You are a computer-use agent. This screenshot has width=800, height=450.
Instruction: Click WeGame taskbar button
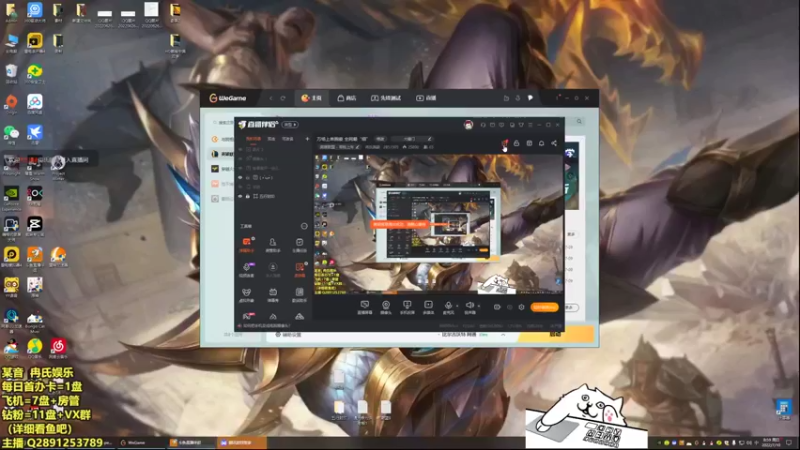click(x=142, y=443)
